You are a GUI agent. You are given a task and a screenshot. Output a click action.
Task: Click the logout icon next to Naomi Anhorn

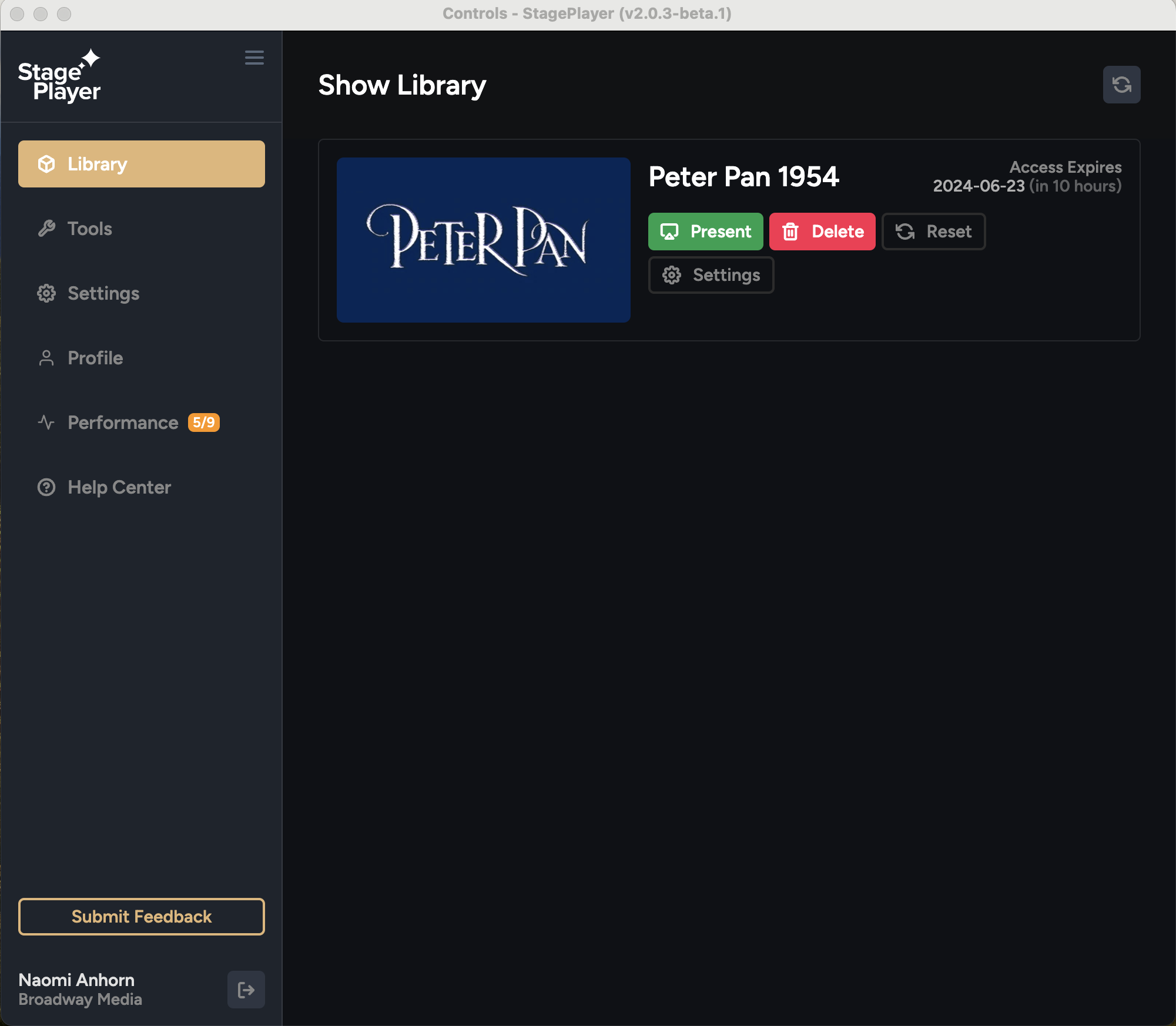coord(246,990)
